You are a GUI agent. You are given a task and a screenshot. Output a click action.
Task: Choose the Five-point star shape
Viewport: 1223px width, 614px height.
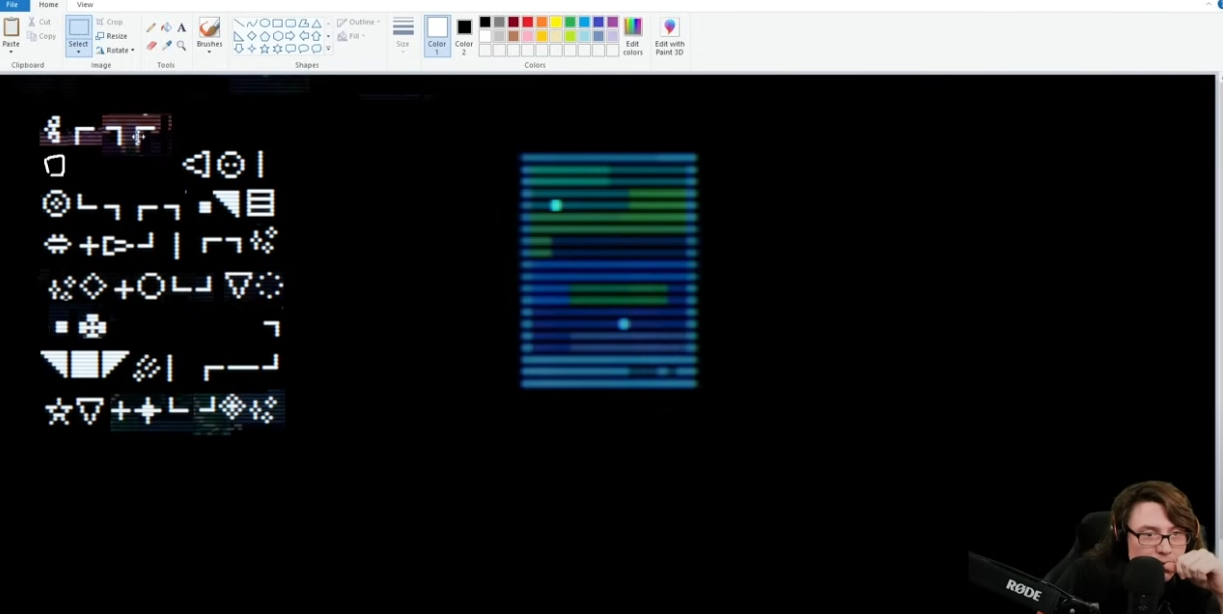[264, 49]
